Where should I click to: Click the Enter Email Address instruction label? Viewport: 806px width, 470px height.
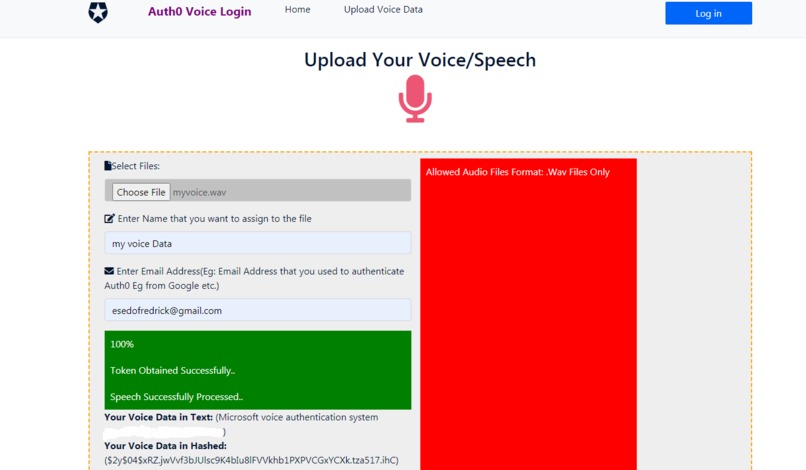[254, 278]
